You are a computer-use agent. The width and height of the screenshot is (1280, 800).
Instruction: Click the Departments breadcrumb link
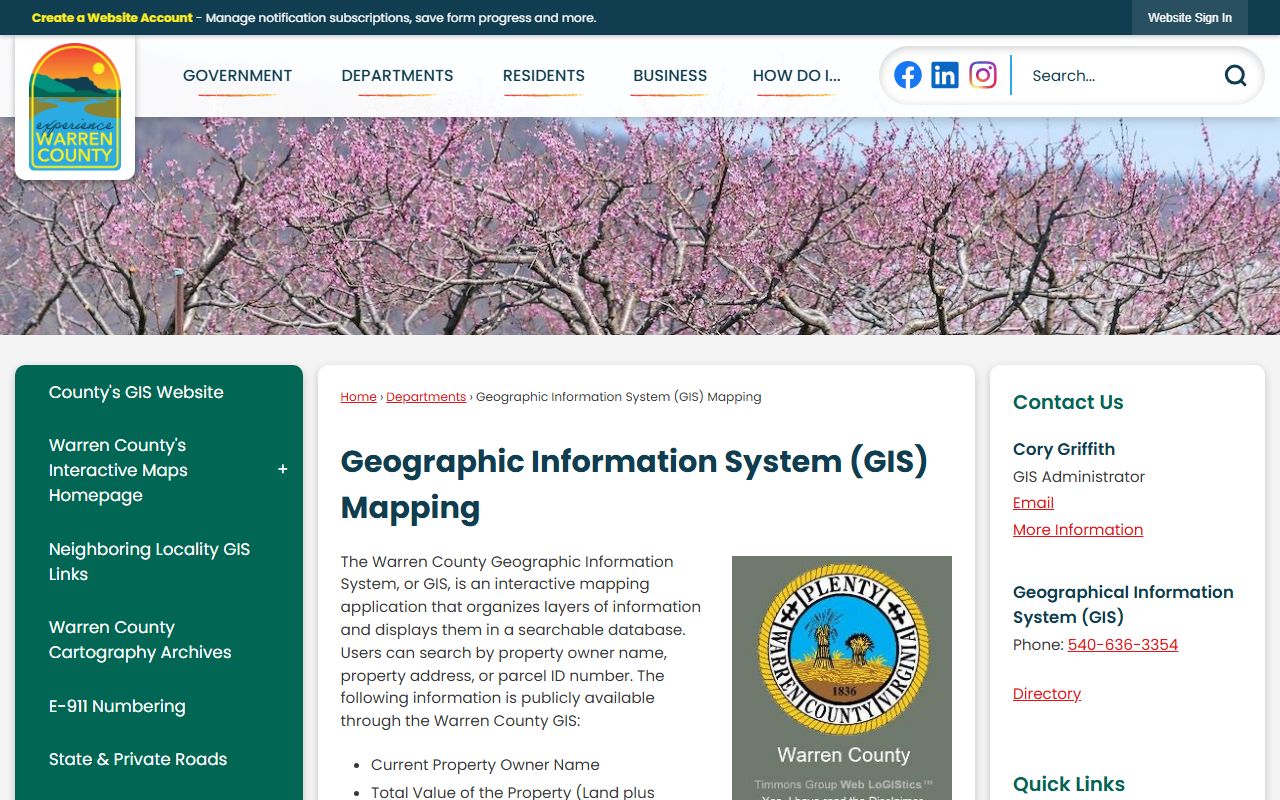[426, 397]
